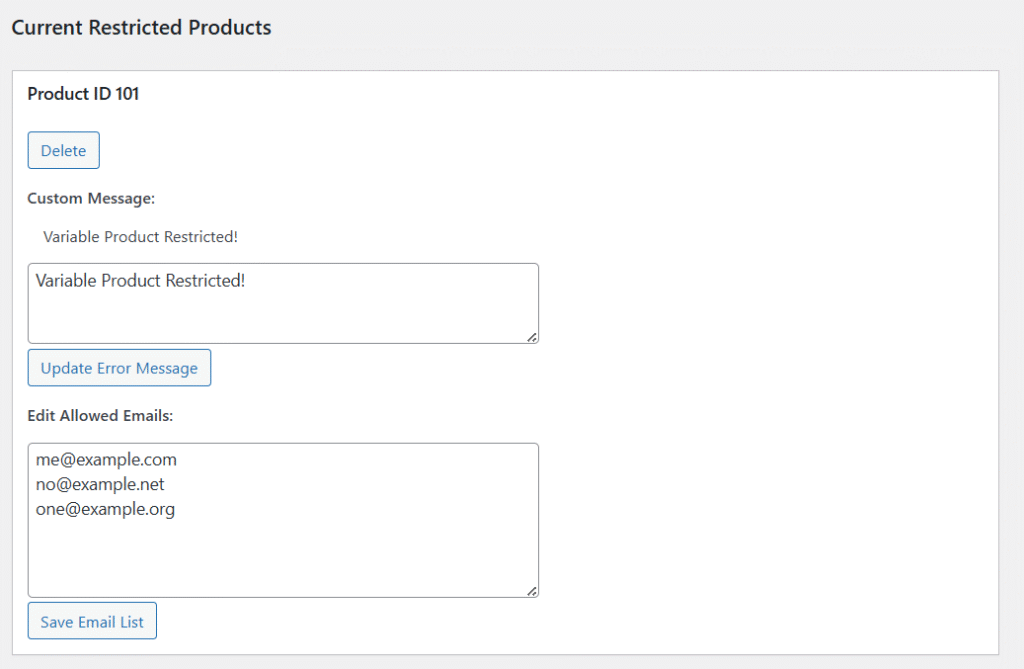Image resolution: width=1024 pixels, height=669 pixels.
Task: Click the Variable Product Restricted! text inside the textarea
Action: 140,281
